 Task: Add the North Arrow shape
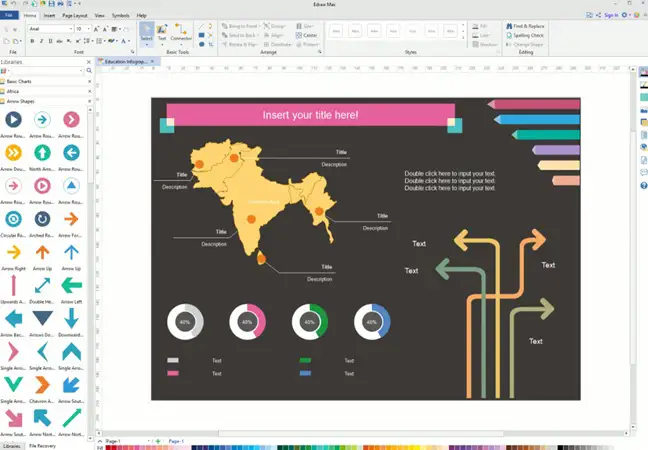tap(42, 153)
